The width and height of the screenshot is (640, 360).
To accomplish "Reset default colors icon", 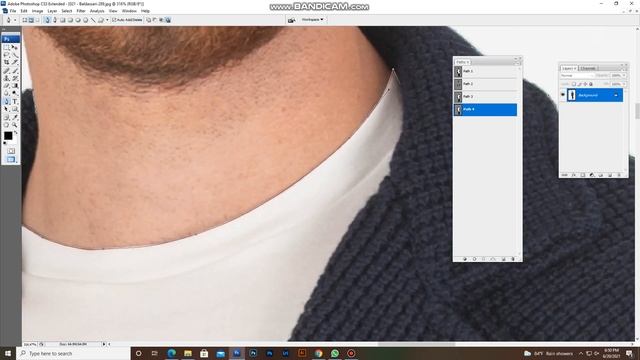I will tap(5, 143).
